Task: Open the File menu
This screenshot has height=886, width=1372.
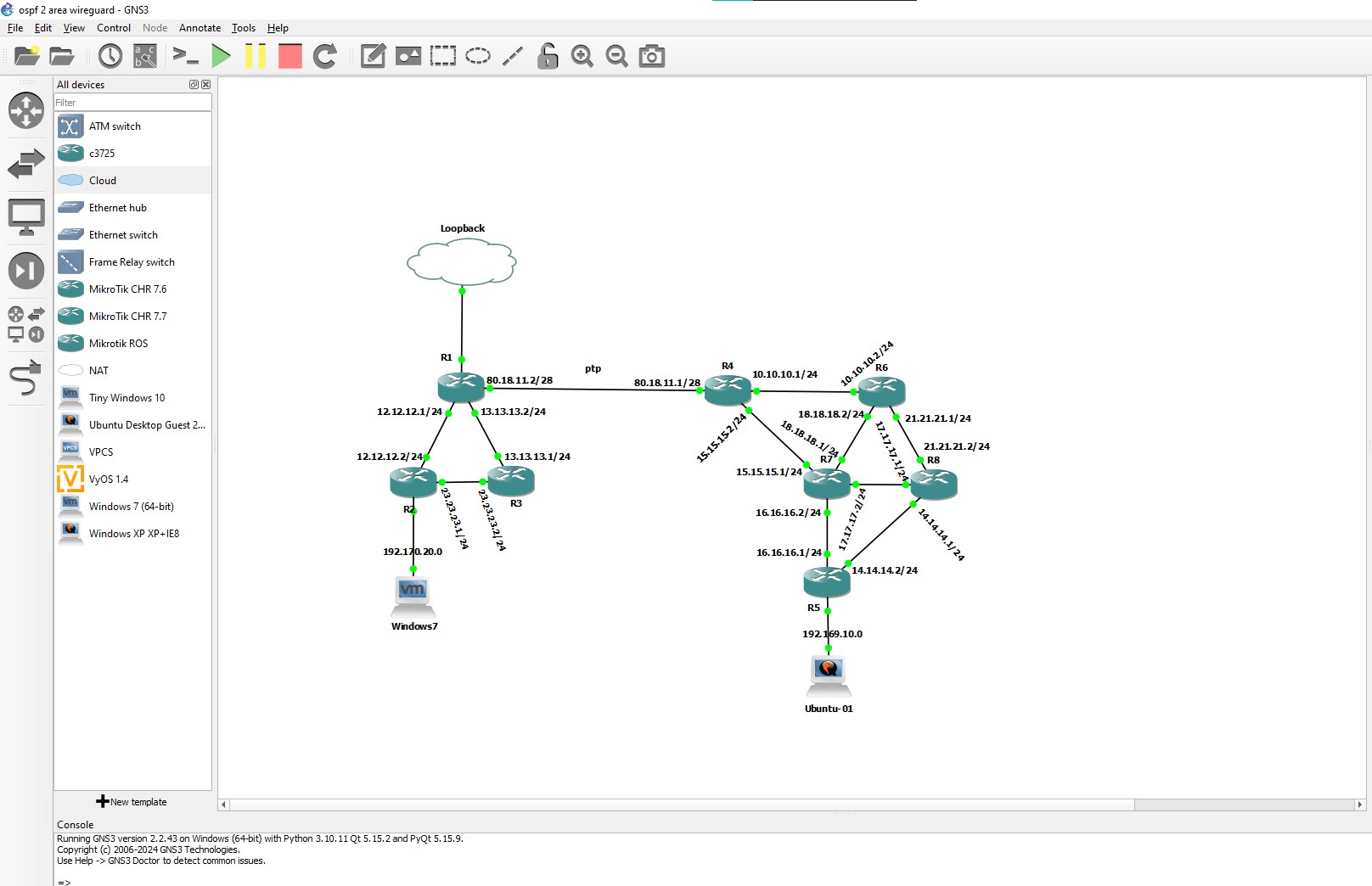Action: pyautogui.click(x=15, y=28)
